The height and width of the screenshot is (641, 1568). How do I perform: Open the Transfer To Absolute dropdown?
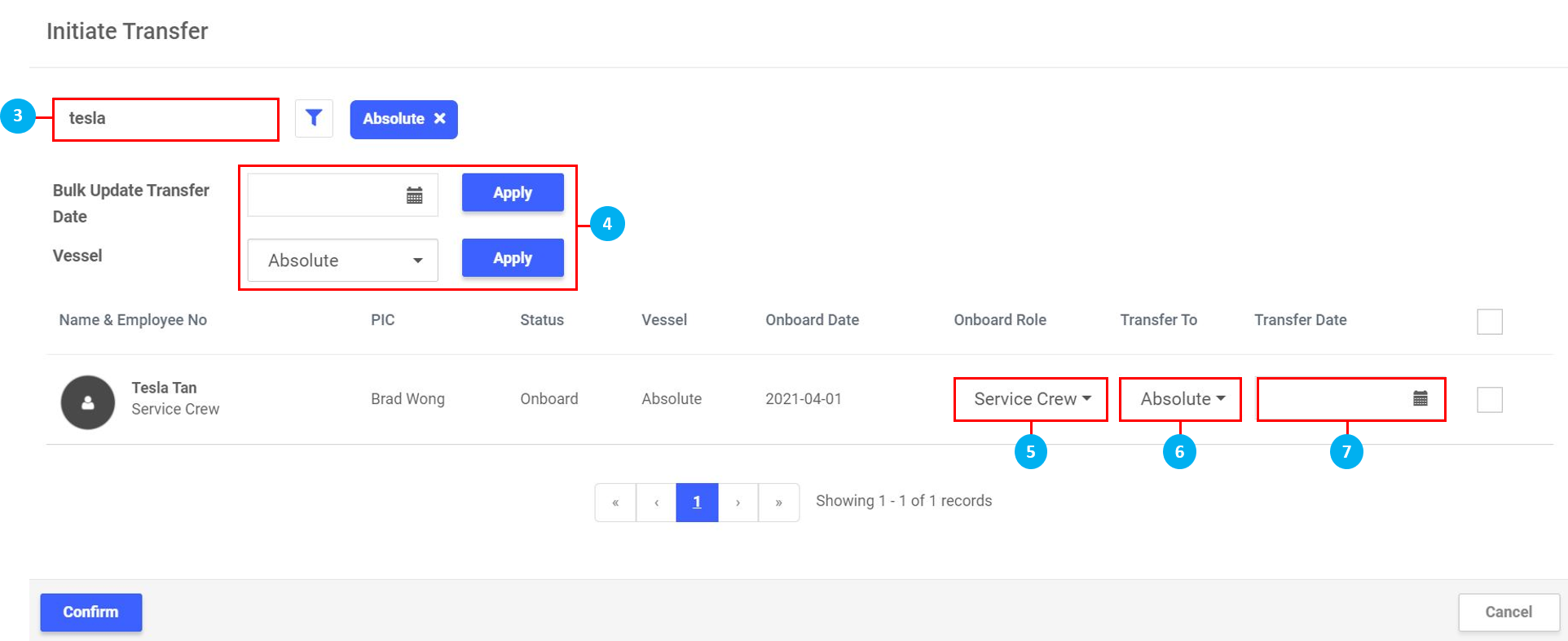click(x=1180, y=399)
